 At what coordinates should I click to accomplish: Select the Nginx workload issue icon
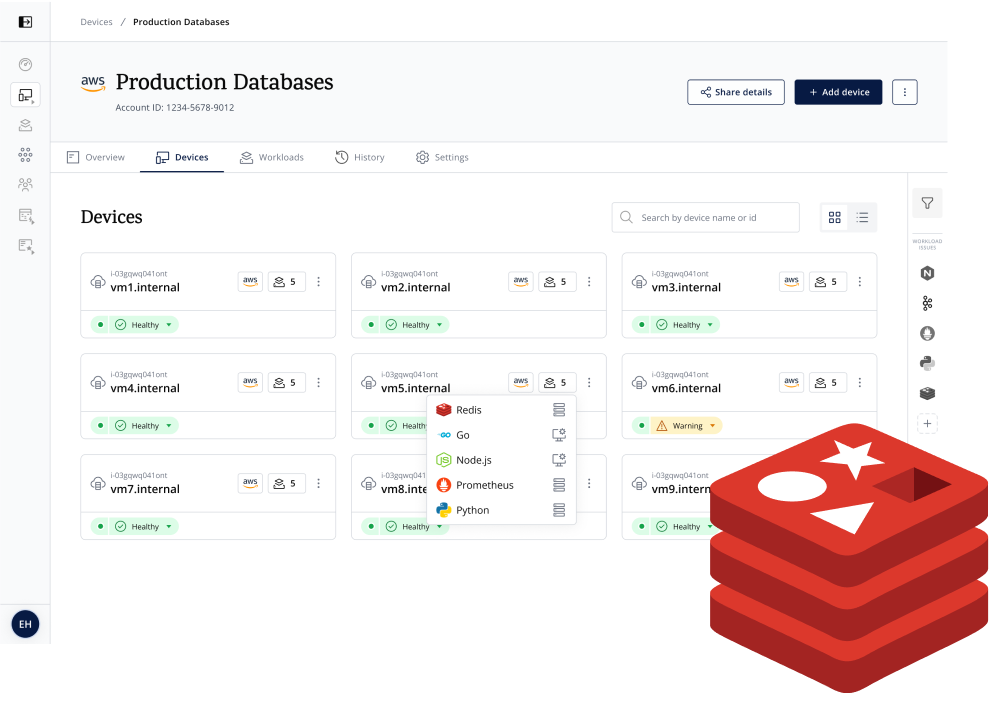927,273
